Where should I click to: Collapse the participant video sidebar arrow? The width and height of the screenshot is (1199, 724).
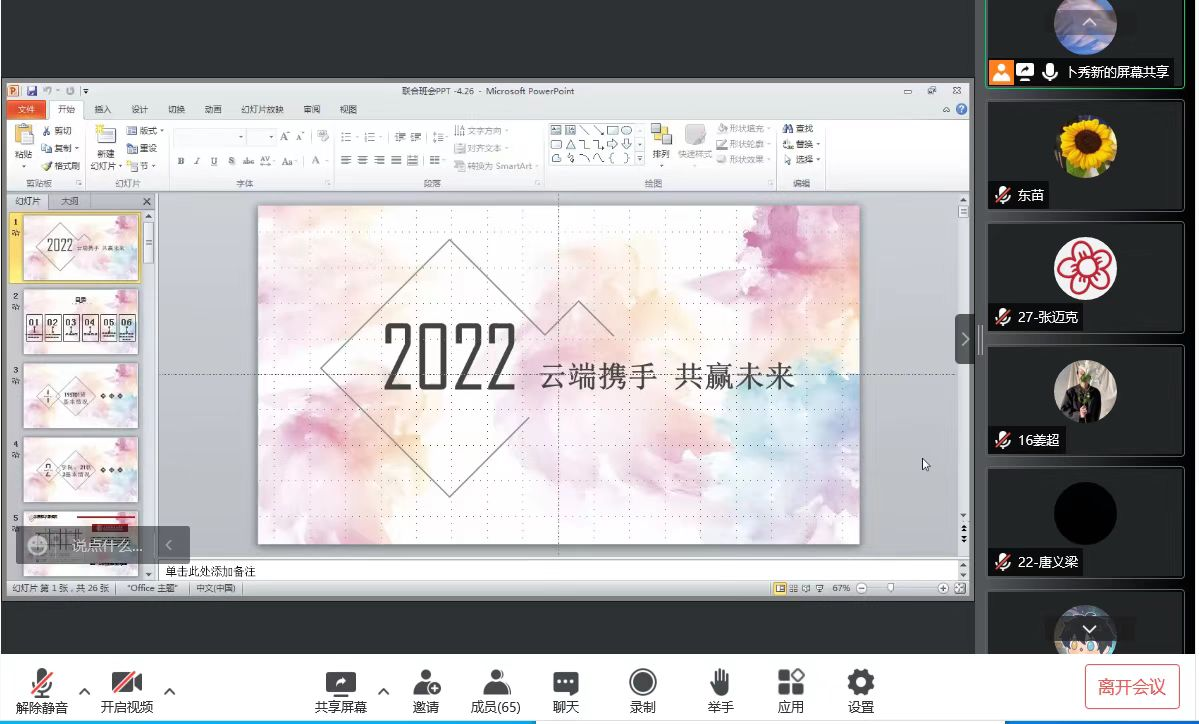click(964, 339)
